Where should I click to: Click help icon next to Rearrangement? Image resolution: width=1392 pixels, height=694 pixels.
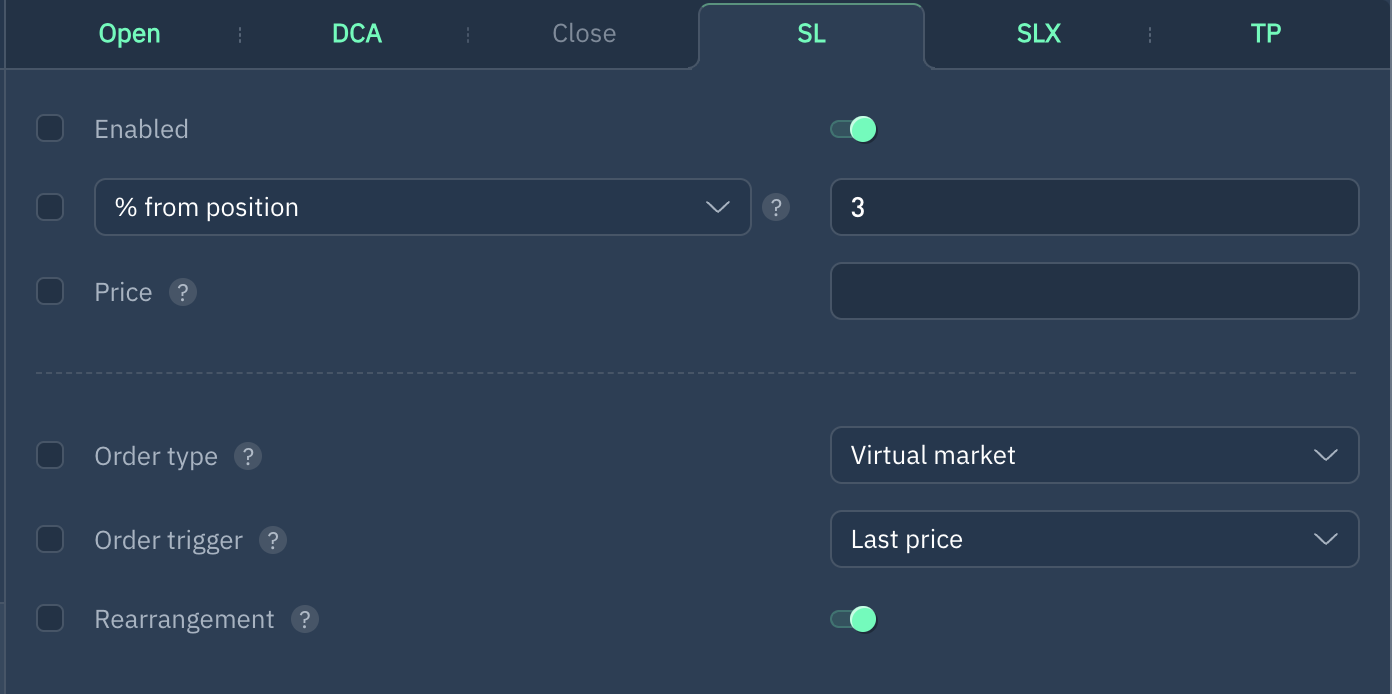(x=305, y=619)
